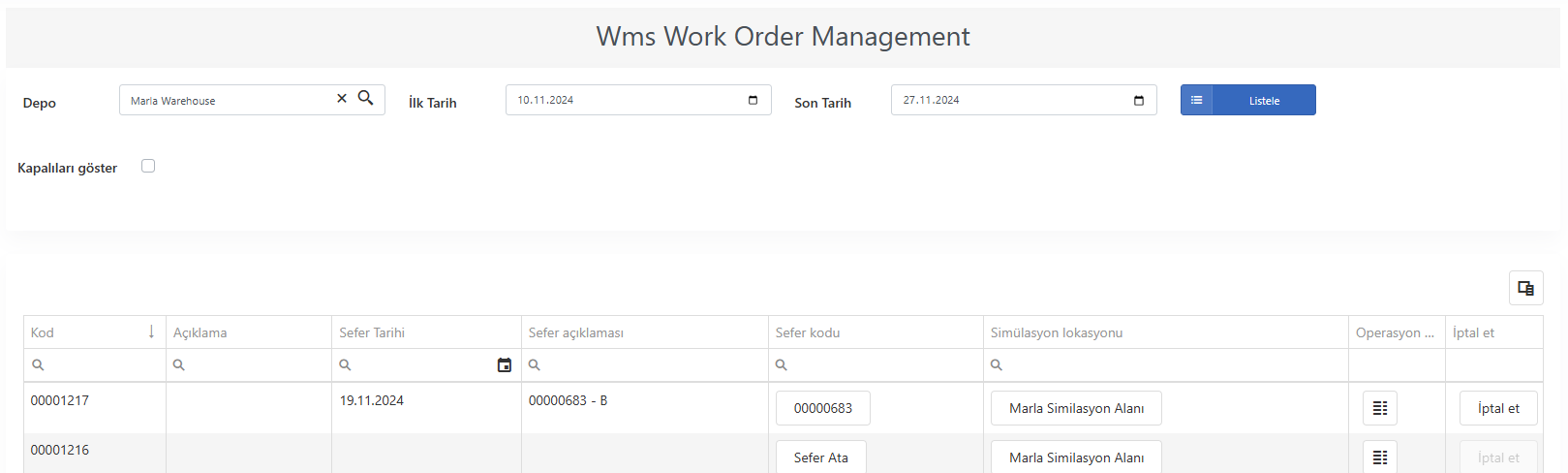Open Sefer Tarihi filter calendar icon
This screenshot has height=473, width=1568.
pos(505,365)
